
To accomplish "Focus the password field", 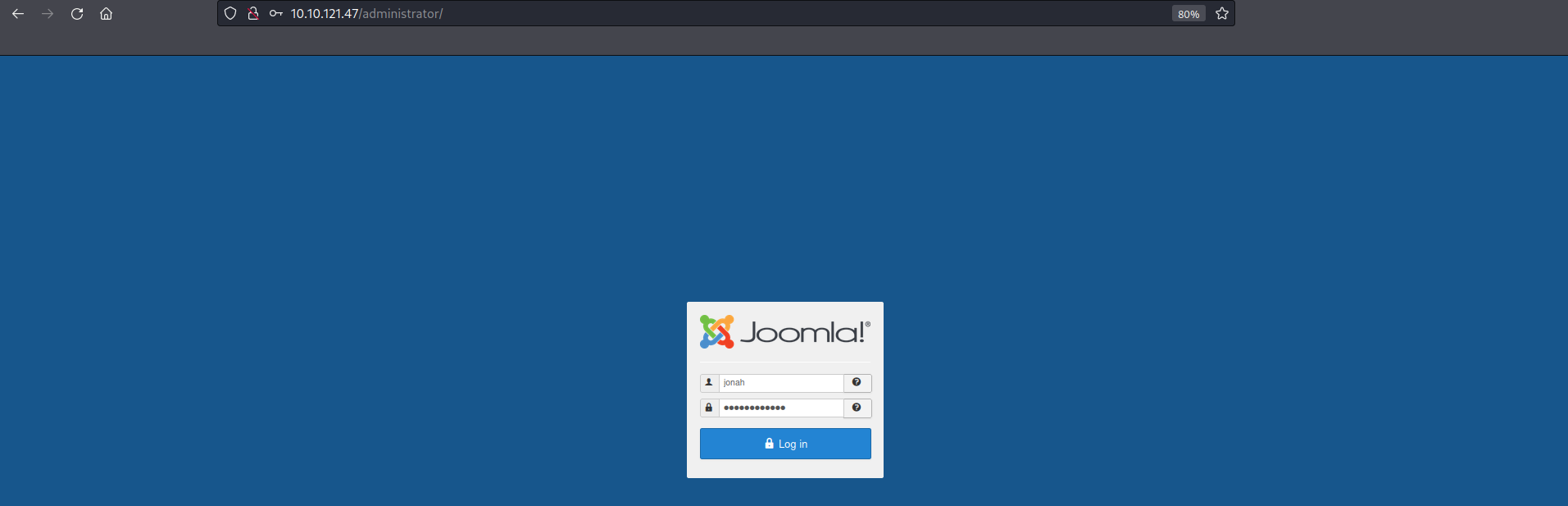I will [781, 408].
